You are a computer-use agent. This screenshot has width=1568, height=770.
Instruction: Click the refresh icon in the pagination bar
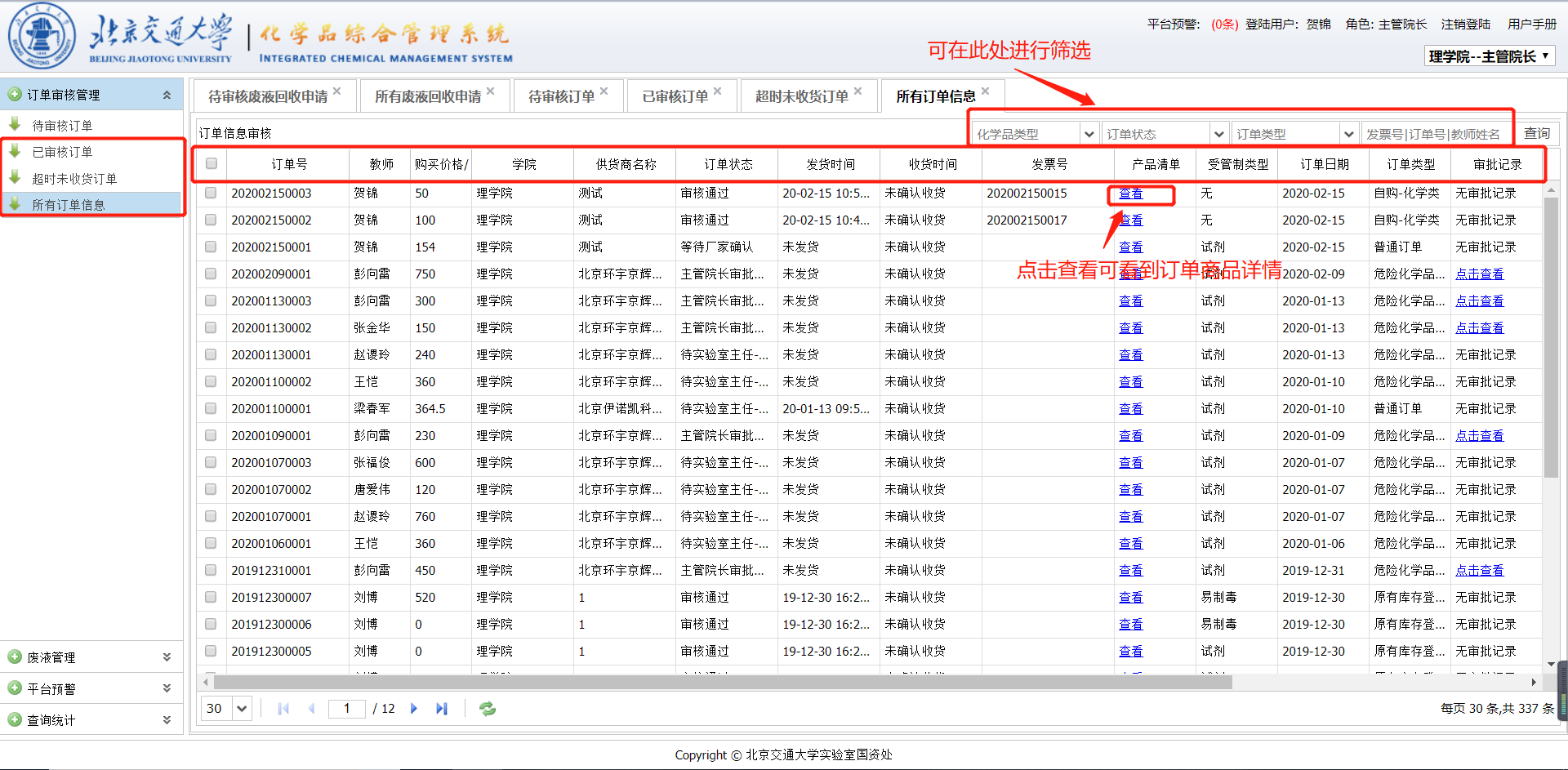coord(488,709)
